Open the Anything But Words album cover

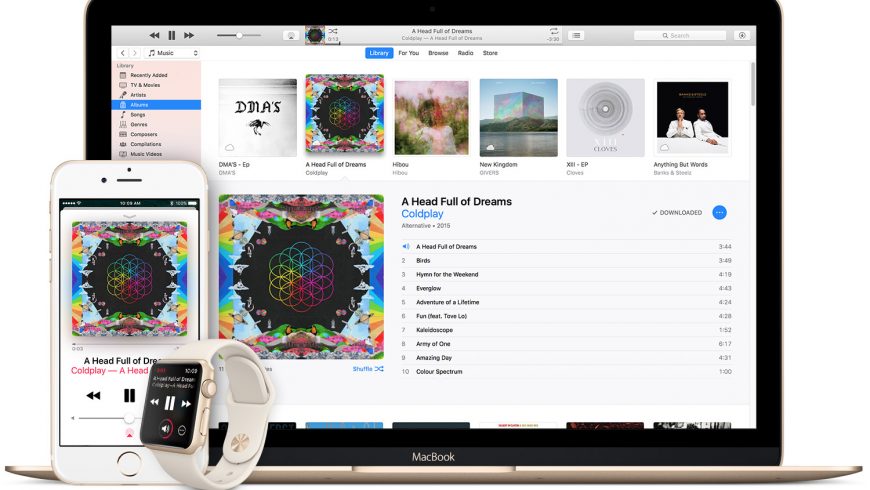692,118
